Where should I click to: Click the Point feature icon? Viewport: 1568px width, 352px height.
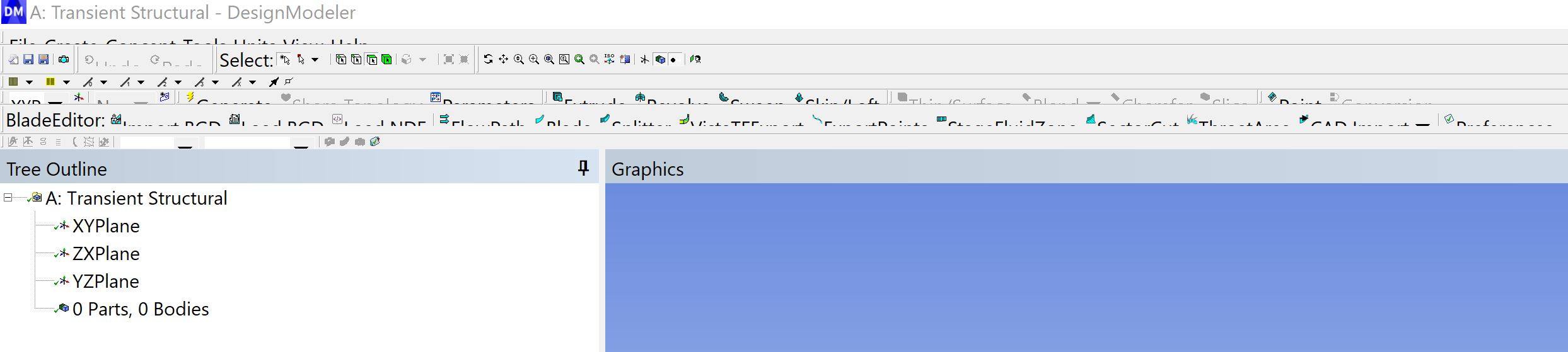point(1272,97)
